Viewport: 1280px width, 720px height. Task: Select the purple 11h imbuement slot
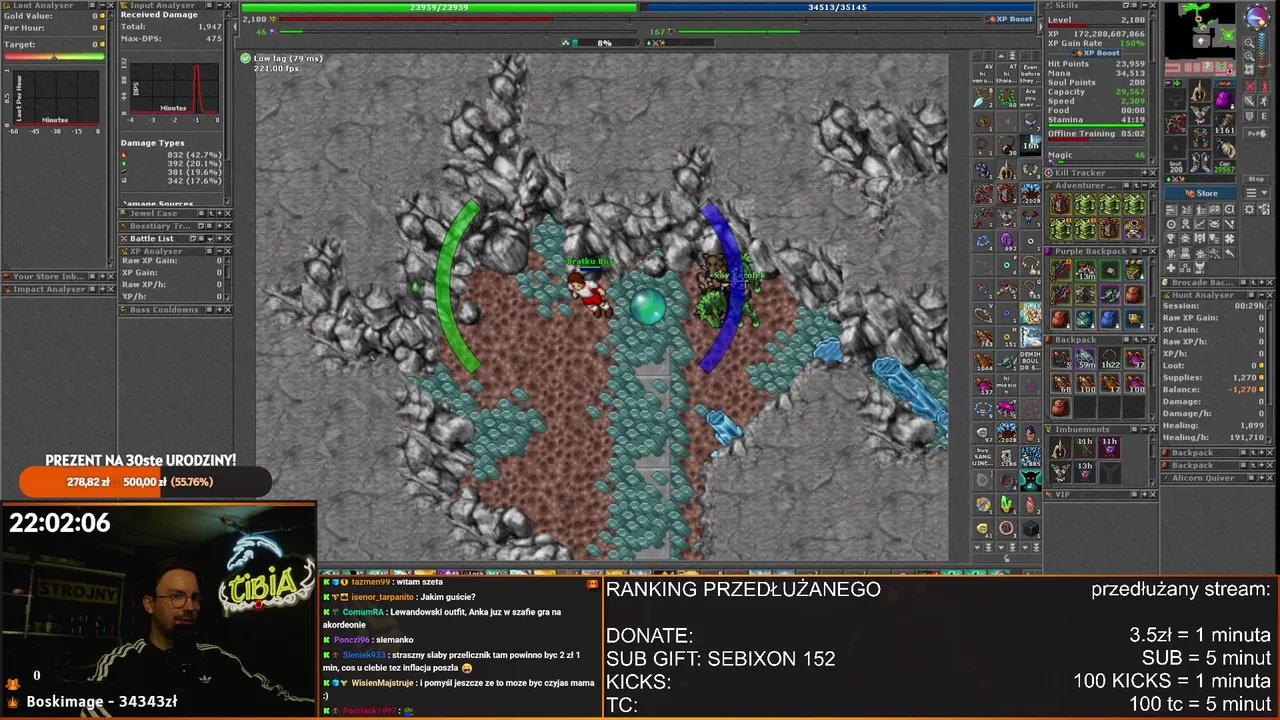(1109, 447)
